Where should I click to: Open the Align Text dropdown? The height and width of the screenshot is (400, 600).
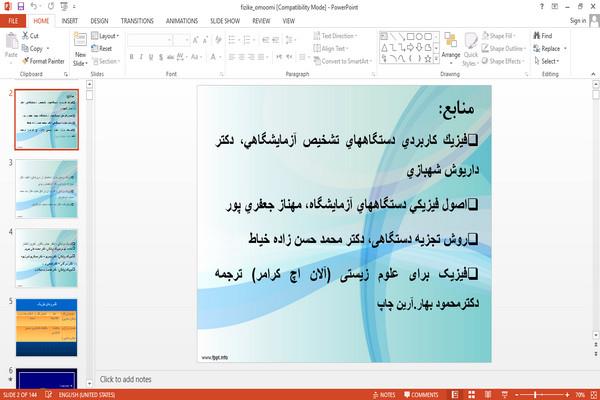[x=331, y=49]
